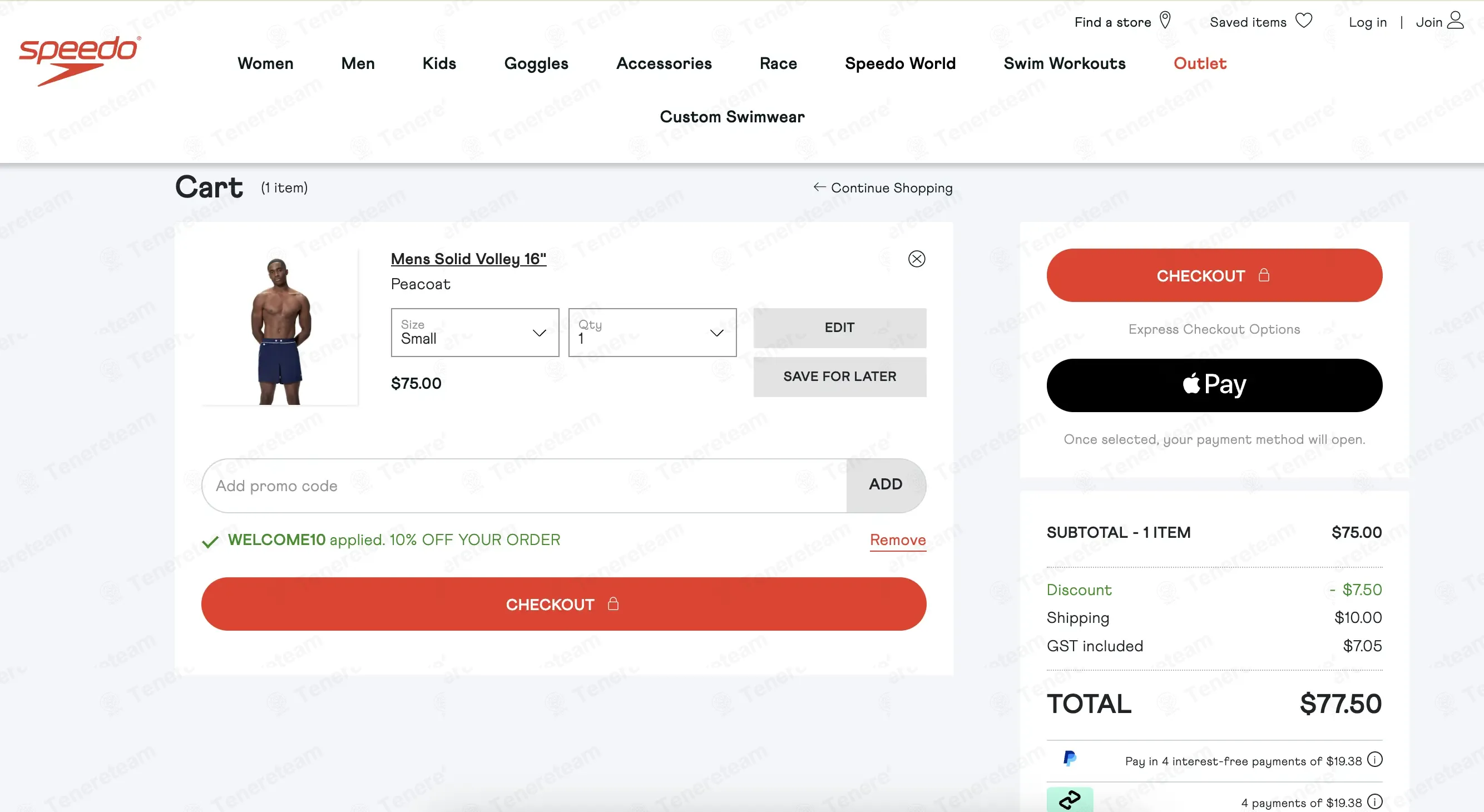The height and width of the screenshot is (812, 1484).
Task: Open the Women menu
Action: pos(265,63)
